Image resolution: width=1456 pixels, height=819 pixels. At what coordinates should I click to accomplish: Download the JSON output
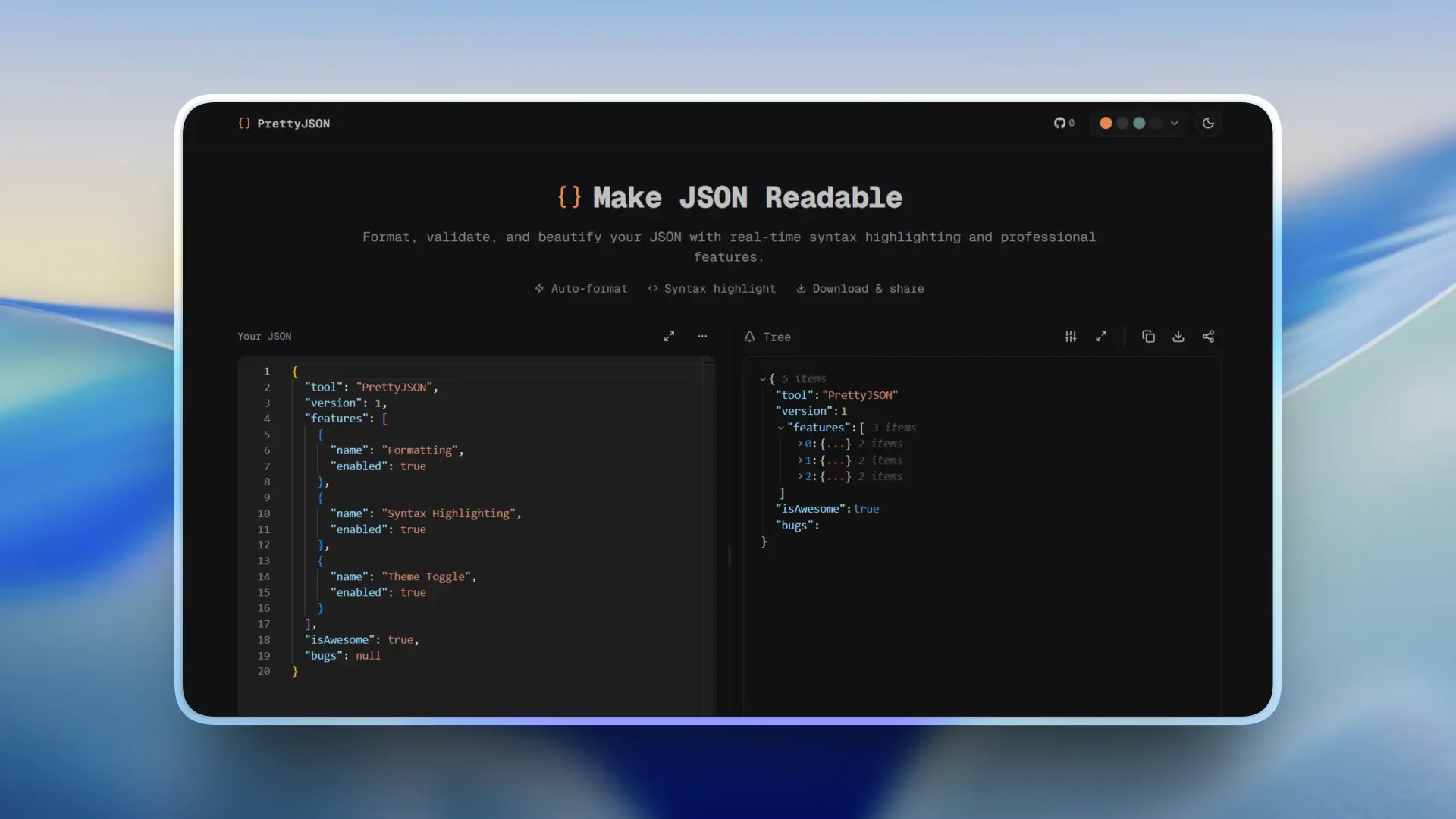click(x=1178, y=336)
